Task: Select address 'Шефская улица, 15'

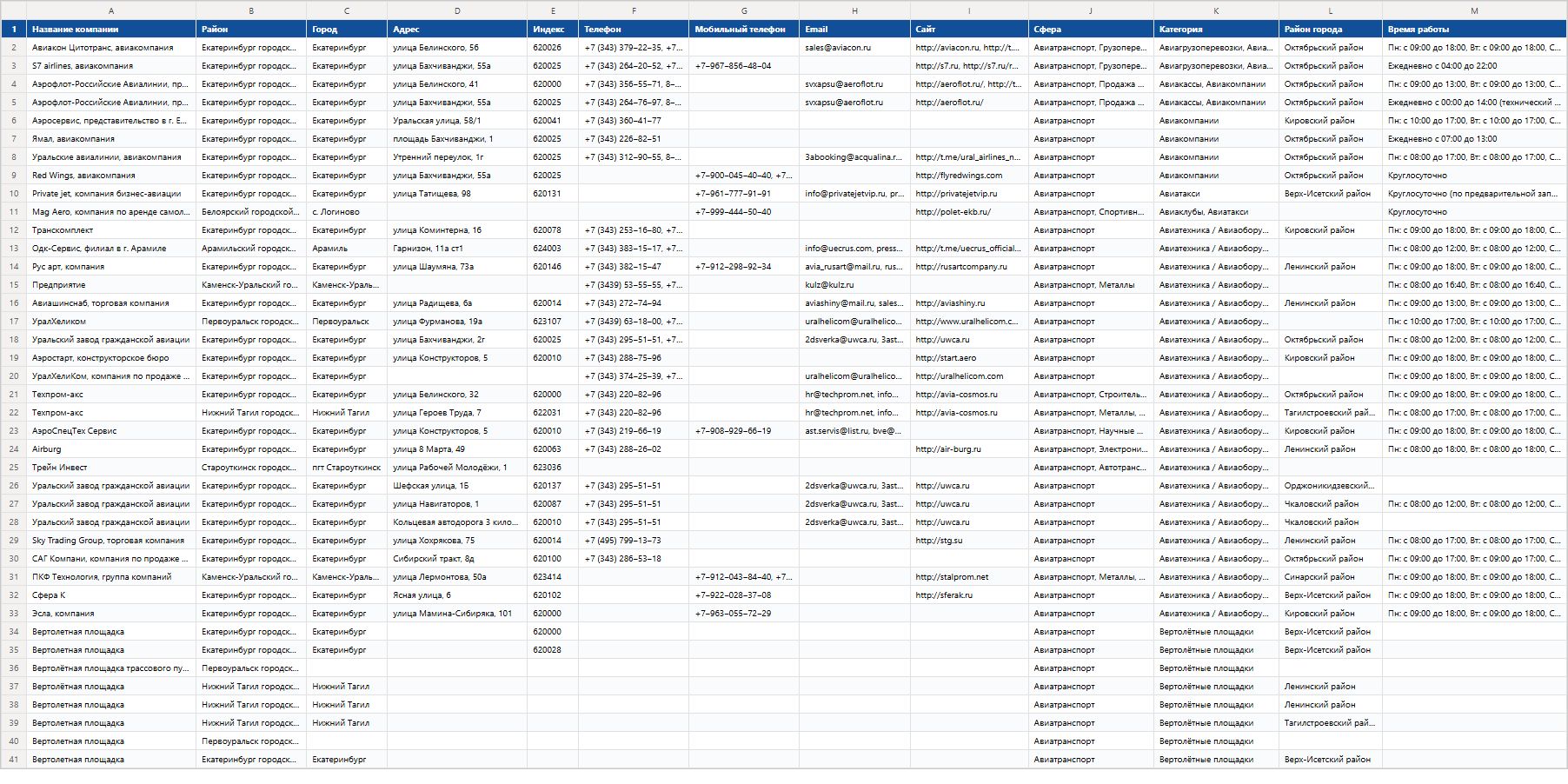Action: [457, 486]
